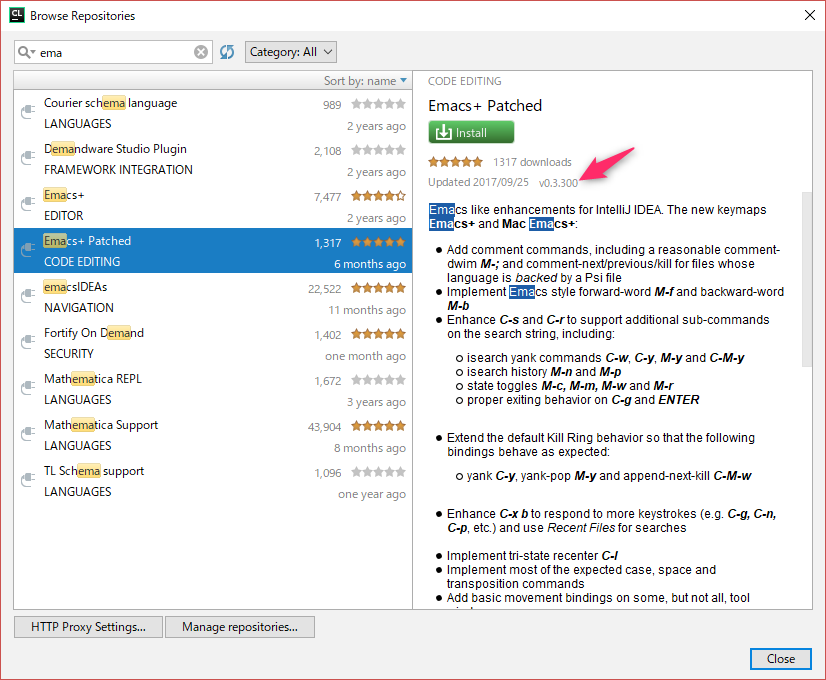
Task: Click the 43,904 download count
Action: pyautogui.click(x=324, y=427)
